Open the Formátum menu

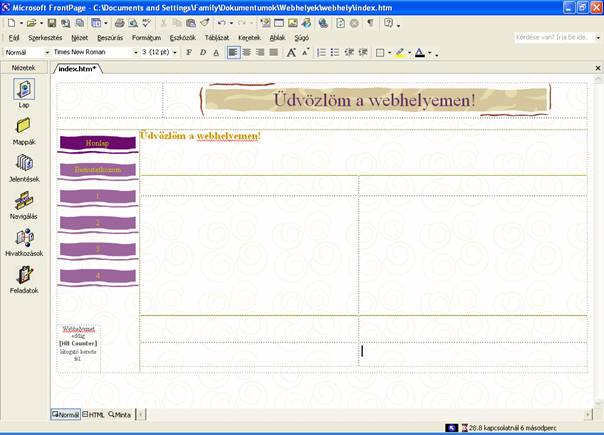(x=146, y=37)
